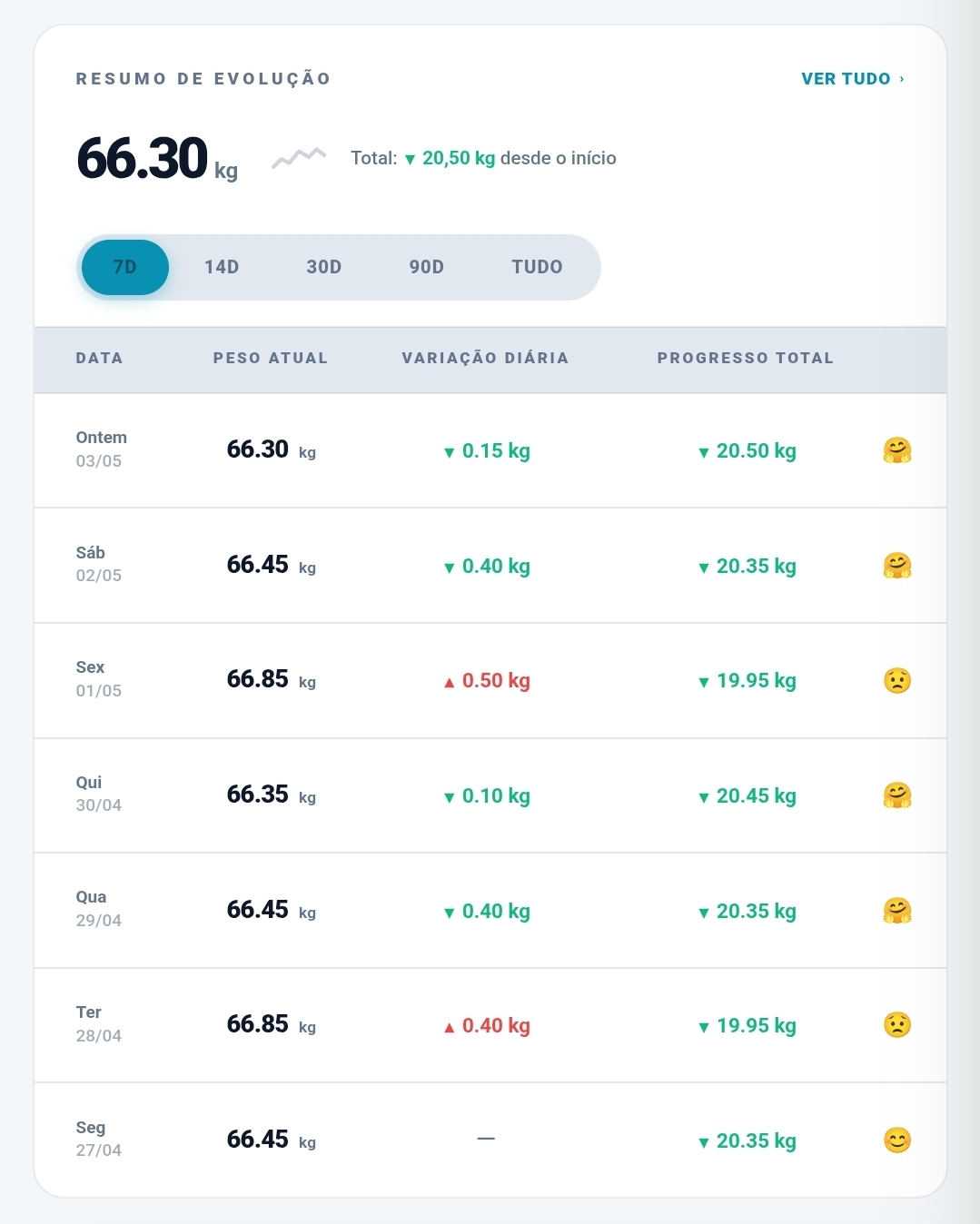Click the red 0.50 kg variation value
Image resolution: width=980 pixels, height=1224 pixels.
[x=487, y=680]
